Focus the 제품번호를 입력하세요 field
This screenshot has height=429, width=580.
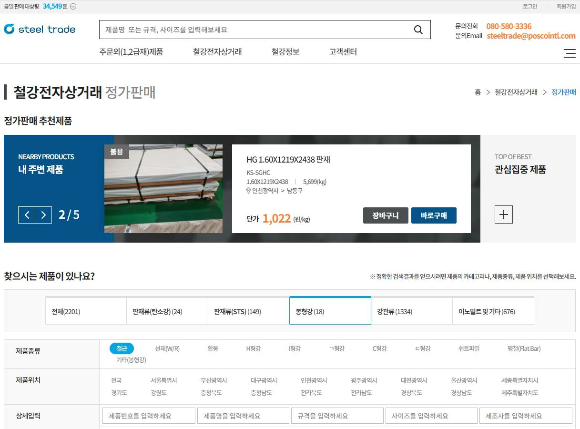(x=149, y=416)
